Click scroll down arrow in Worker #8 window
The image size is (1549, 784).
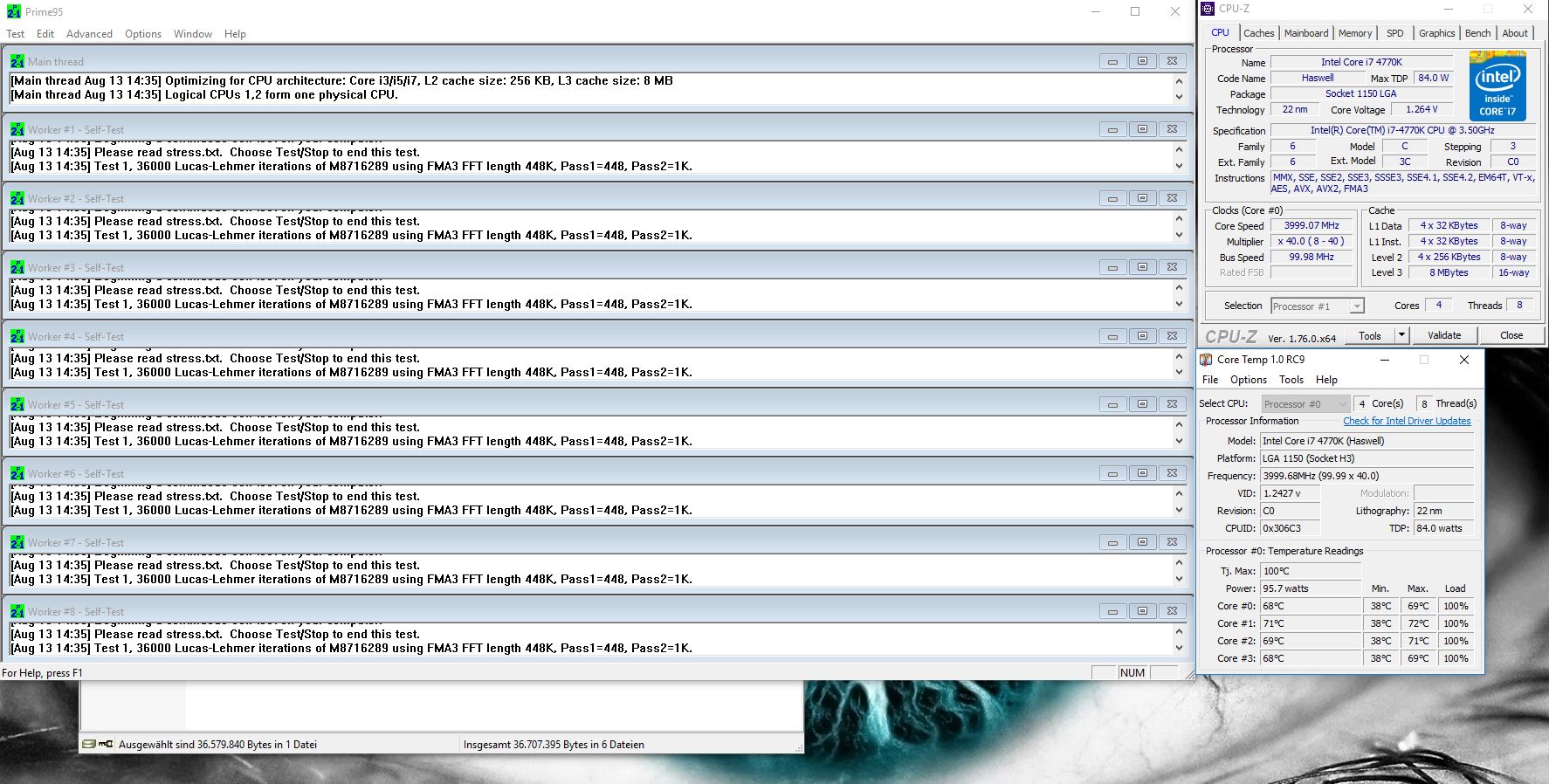(x=1179, y=648)
